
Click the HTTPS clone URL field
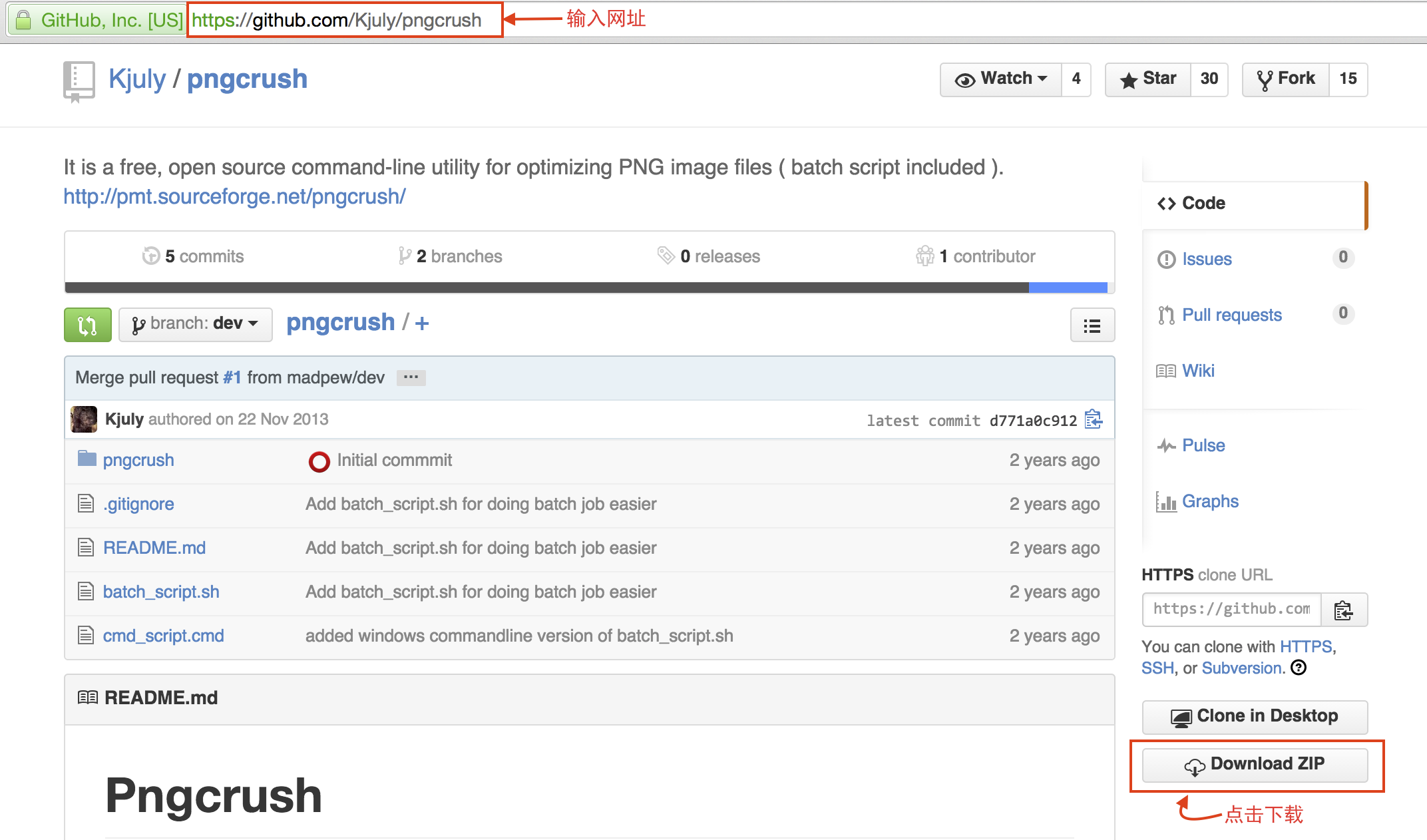pos(1231,609)
